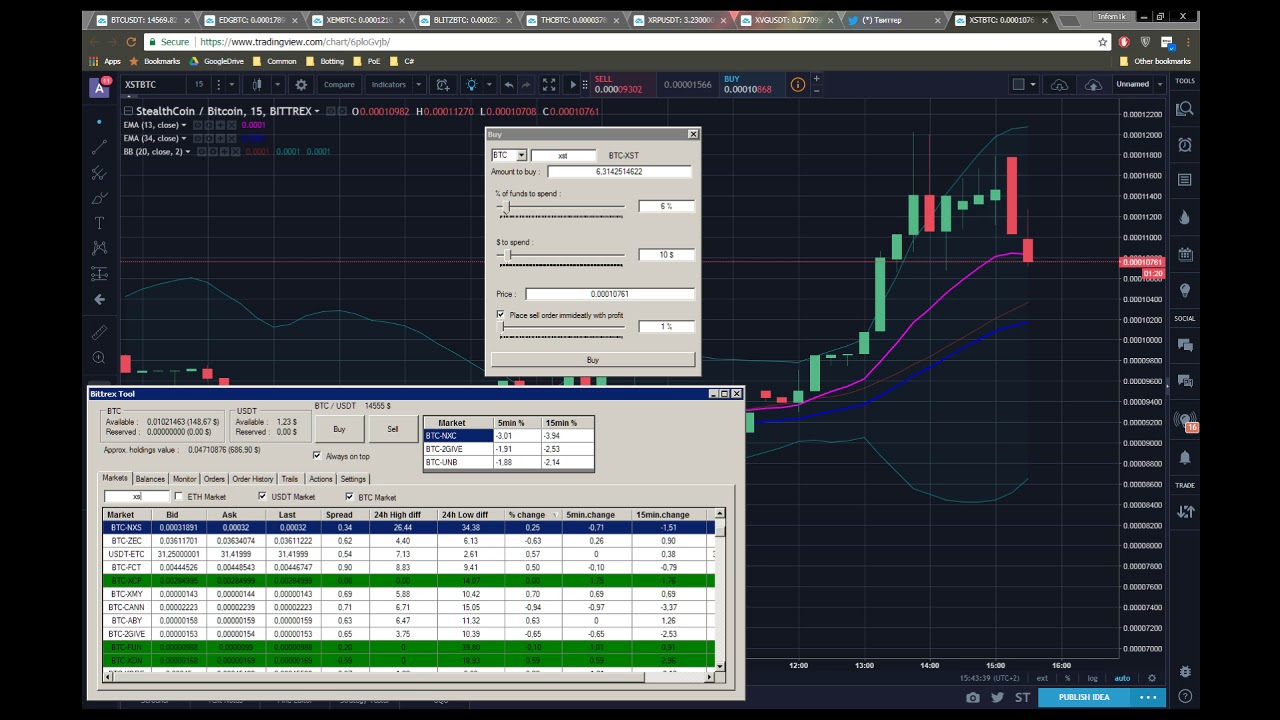
Task: Open chart properties gear icon
Action: coord(301,85)
